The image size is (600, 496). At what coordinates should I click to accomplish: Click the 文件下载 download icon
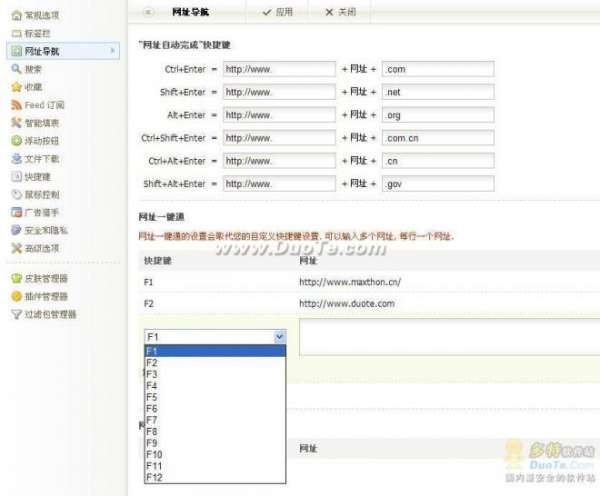[16, 159]
